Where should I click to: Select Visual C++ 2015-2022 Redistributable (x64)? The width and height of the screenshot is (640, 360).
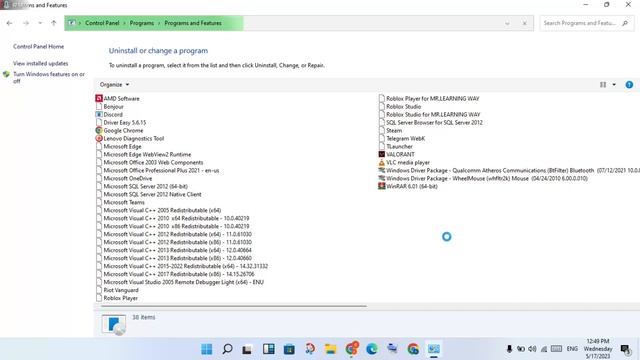point(185,266)
